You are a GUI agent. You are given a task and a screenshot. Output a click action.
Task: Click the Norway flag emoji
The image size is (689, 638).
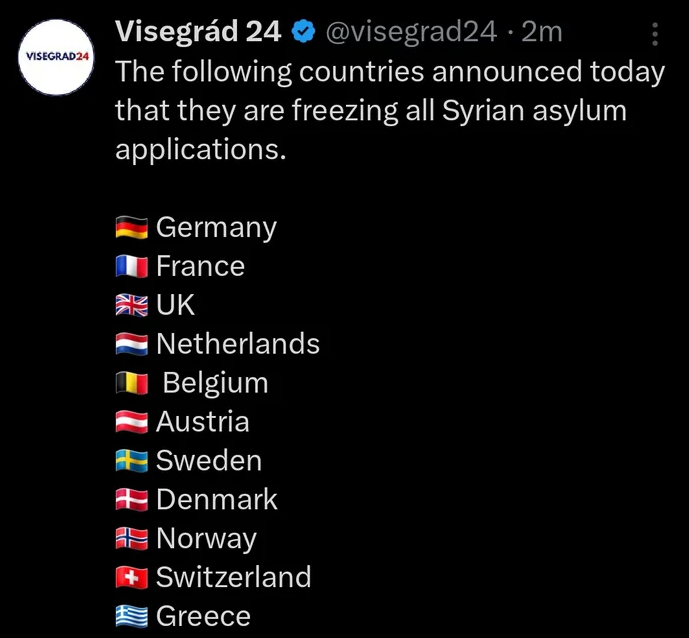[x=132, y=538]
